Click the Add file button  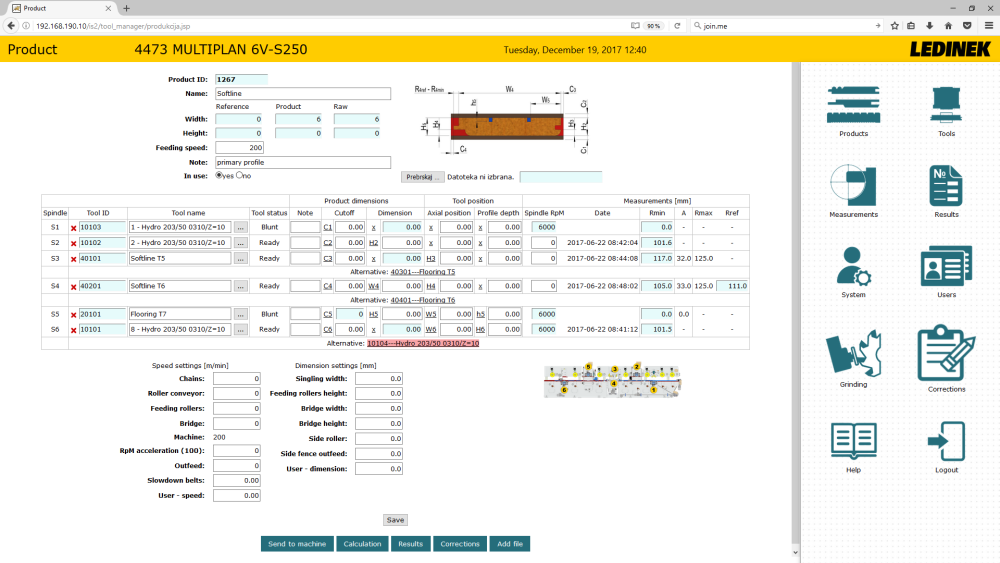[510, 544]
